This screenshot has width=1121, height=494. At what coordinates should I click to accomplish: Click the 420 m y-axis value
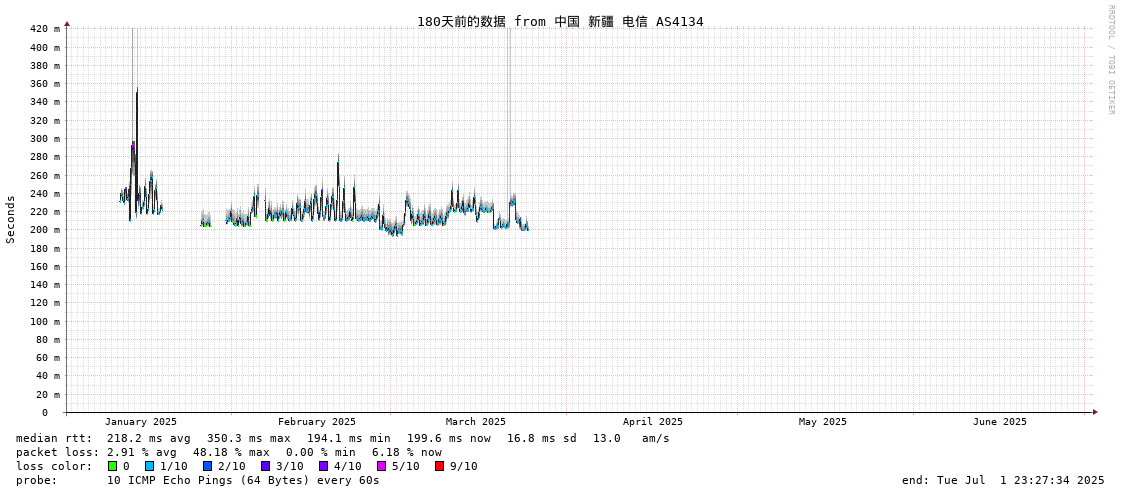pyautogui.click(x=44, y=29)
